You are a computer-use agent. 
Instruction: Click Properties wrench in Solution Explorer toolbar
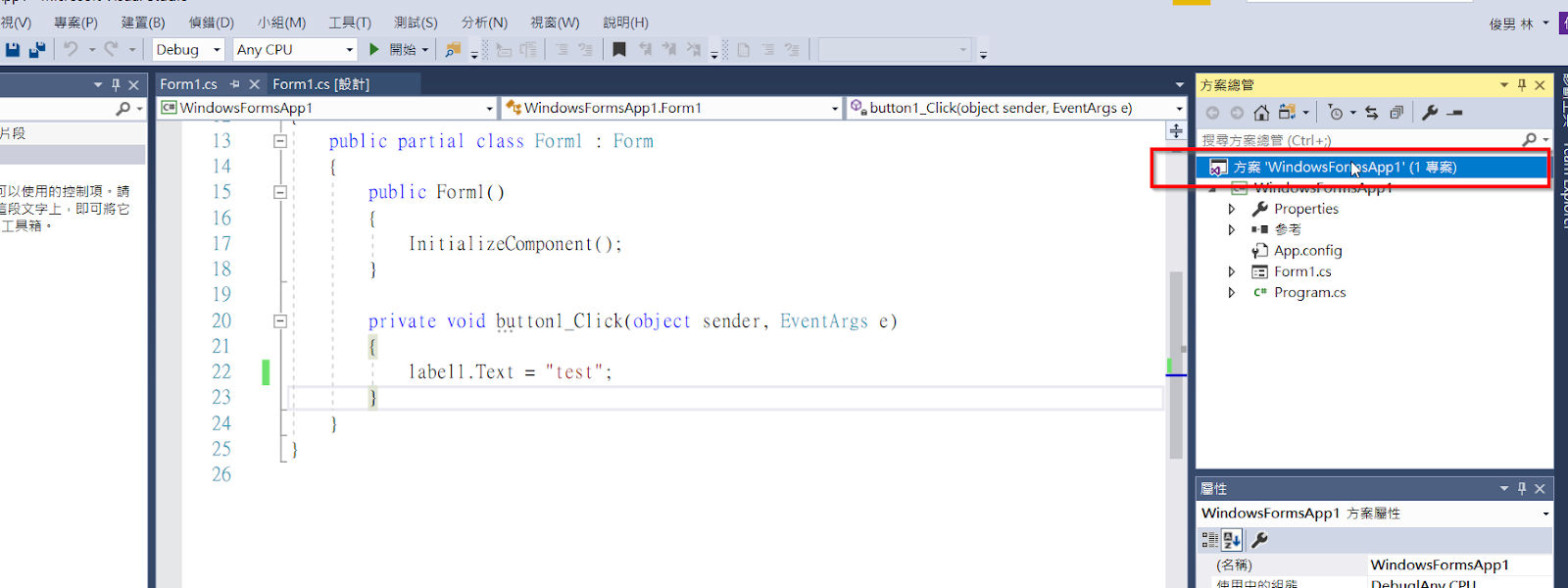[x=1430, y=113]
